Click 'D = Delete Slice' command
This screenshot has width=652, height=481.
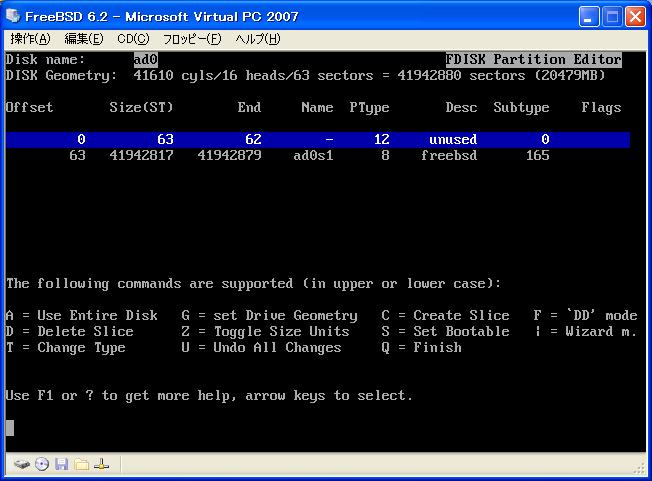point(70,331)
